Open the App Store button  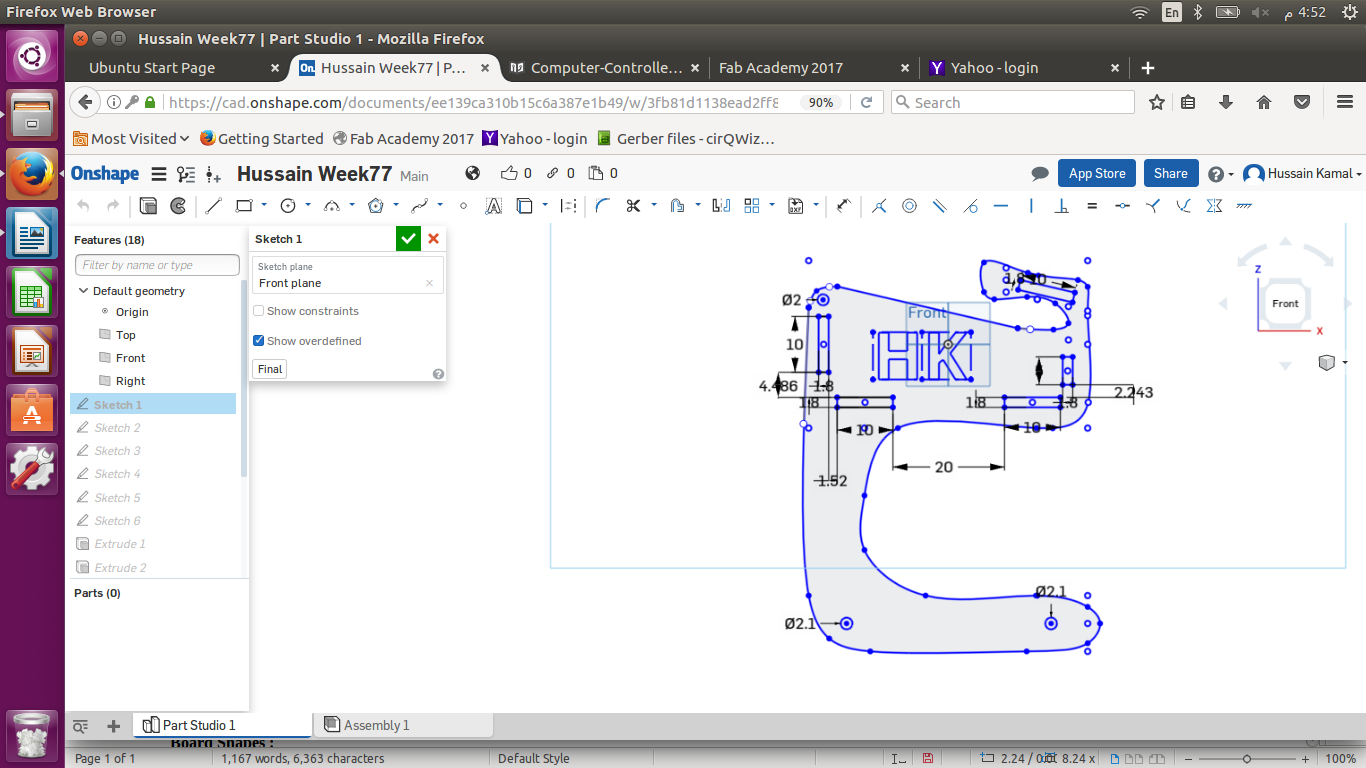click(1097, 173)
